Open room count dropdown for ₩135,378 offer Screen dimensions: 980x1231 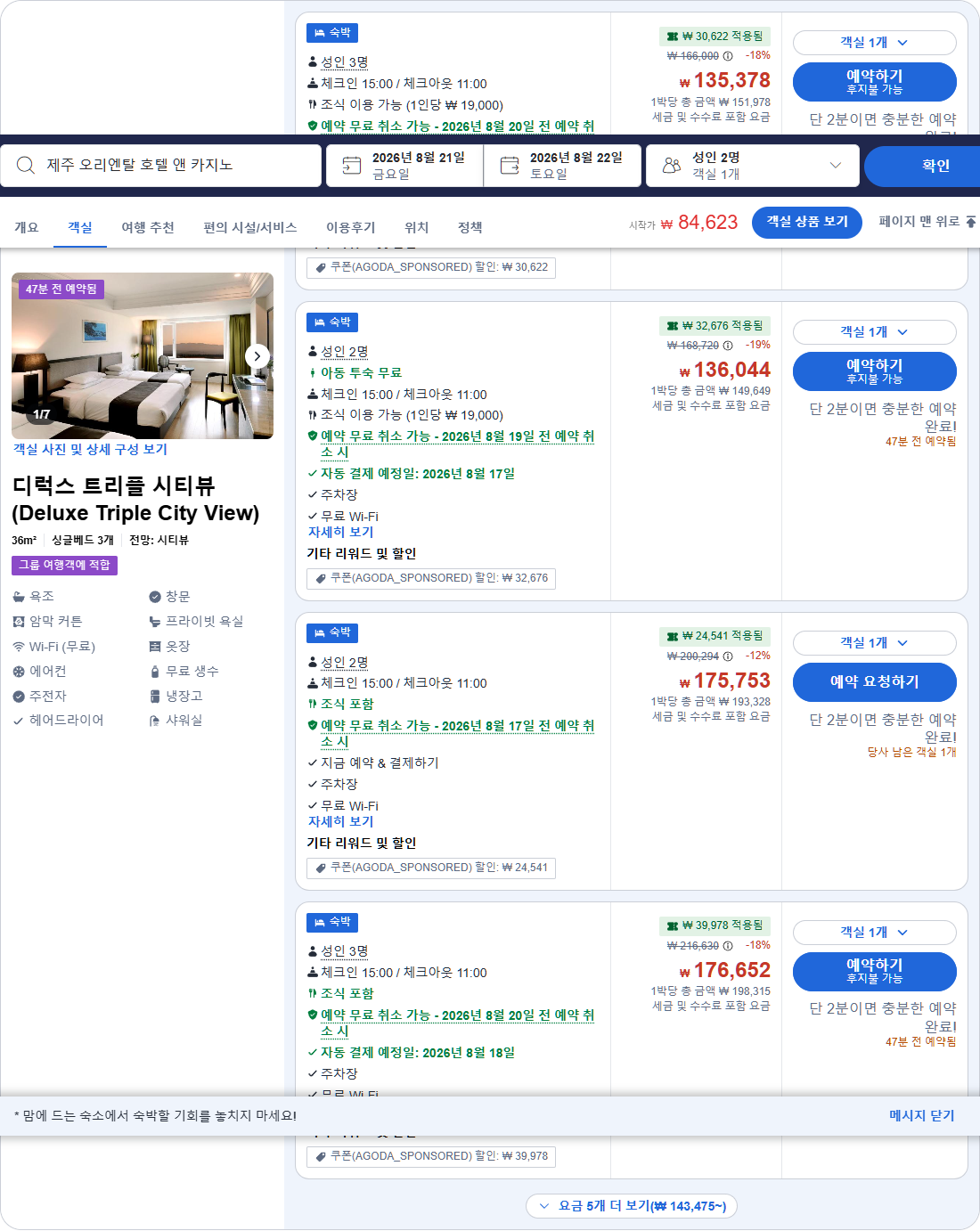[874, 43]
